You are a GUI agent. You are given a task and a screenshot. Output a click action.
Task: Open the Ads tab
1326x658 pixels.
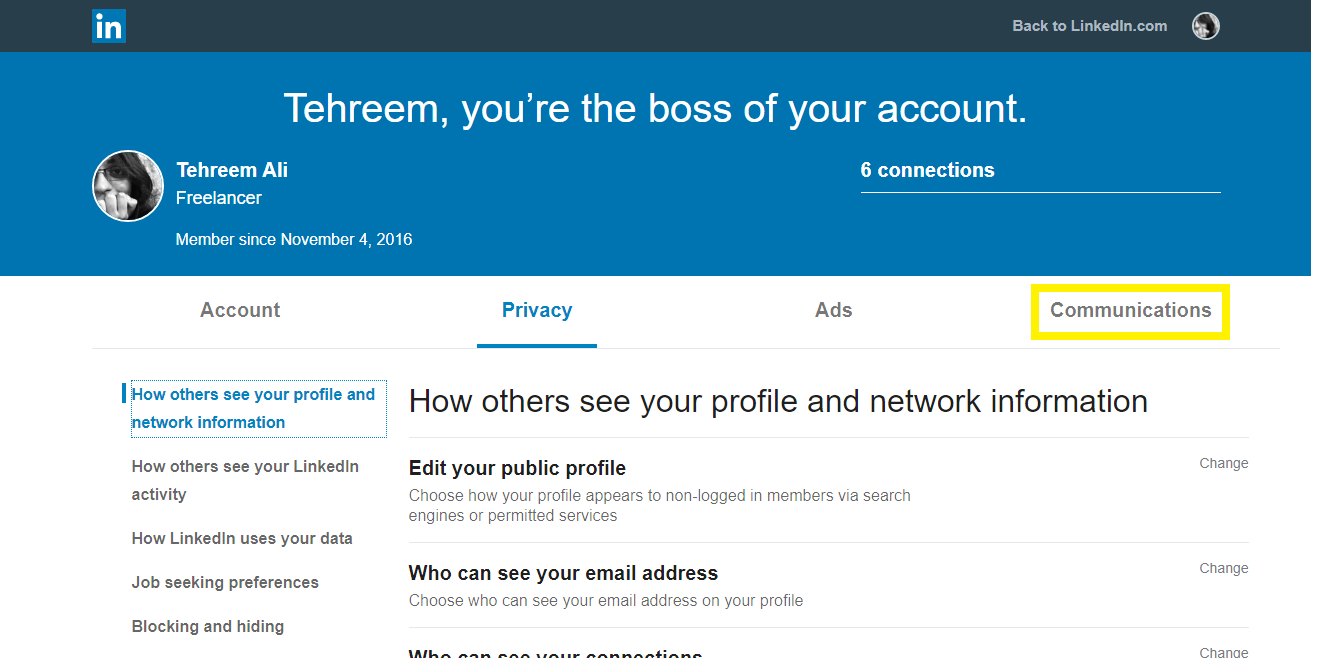pos(834,310)
